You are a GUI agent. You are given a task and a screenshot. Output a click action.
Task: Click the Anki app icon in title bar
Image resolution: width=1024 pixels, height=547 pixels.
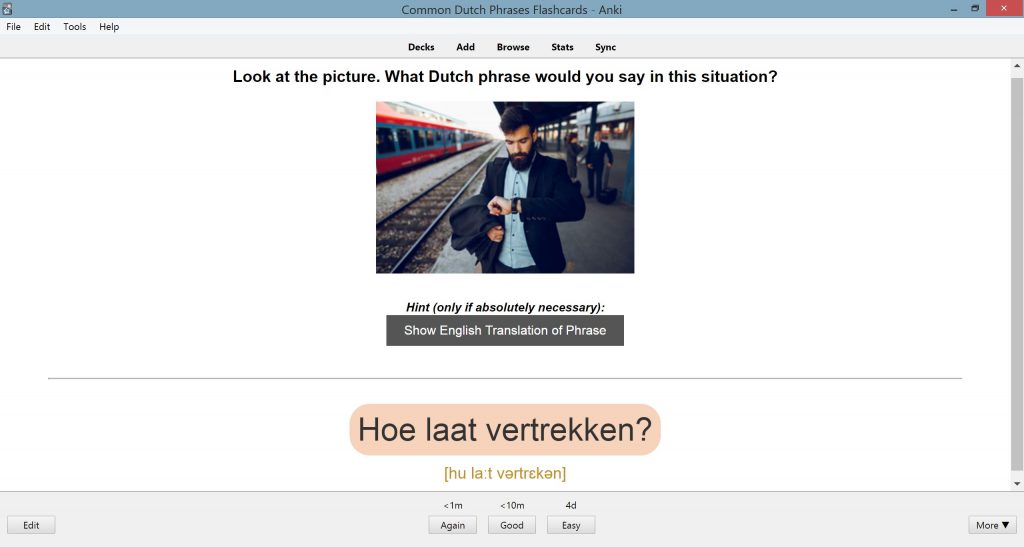tap(7, 8)
